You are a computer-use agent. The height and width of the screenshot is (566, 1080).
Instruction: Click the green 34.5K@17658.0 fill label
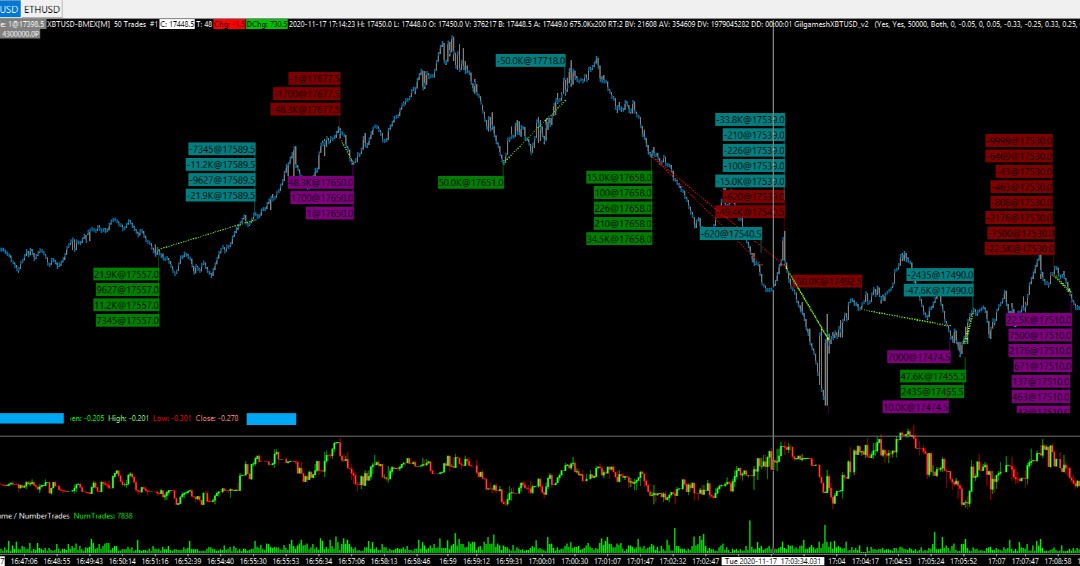coord(619,240)
